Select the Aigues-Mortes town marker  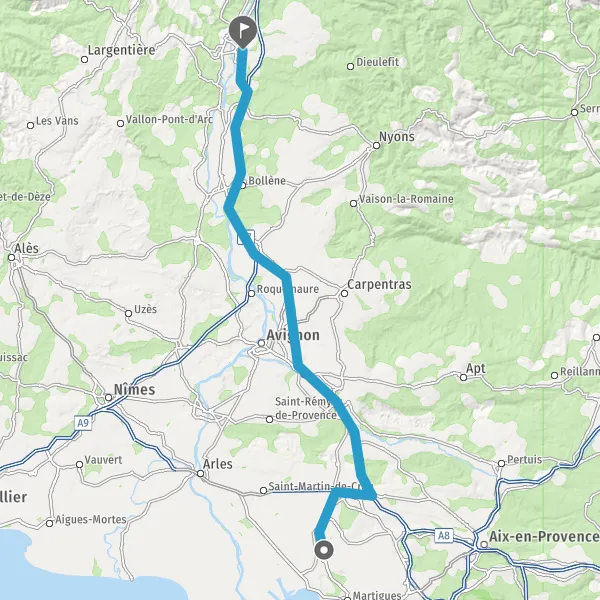coord(49,523)
